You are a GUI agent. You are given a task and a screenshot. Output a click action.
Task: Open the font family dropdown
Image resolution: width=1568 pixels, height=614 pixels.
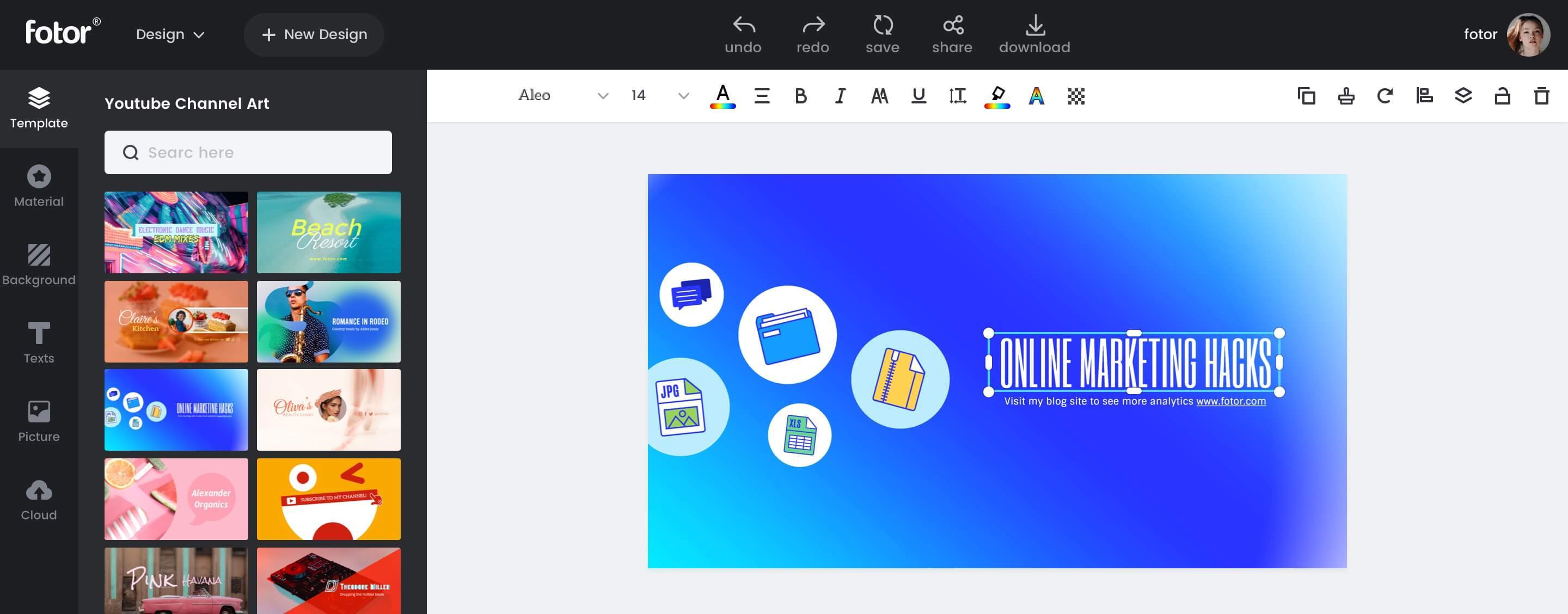point(600,95)
